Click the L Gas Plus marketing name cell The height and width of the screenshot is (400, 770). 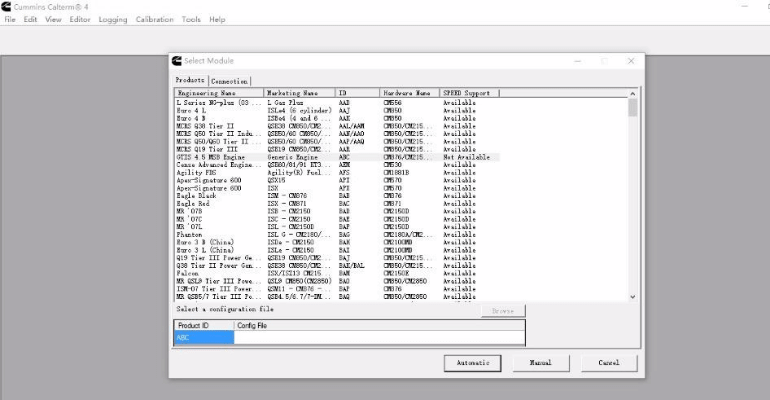(x=285, y=103)
